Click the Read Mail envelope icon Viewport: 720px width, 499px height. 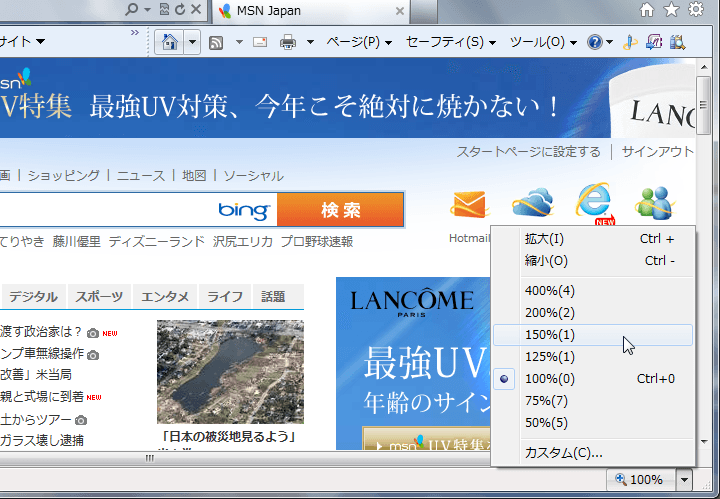point(260,42)
